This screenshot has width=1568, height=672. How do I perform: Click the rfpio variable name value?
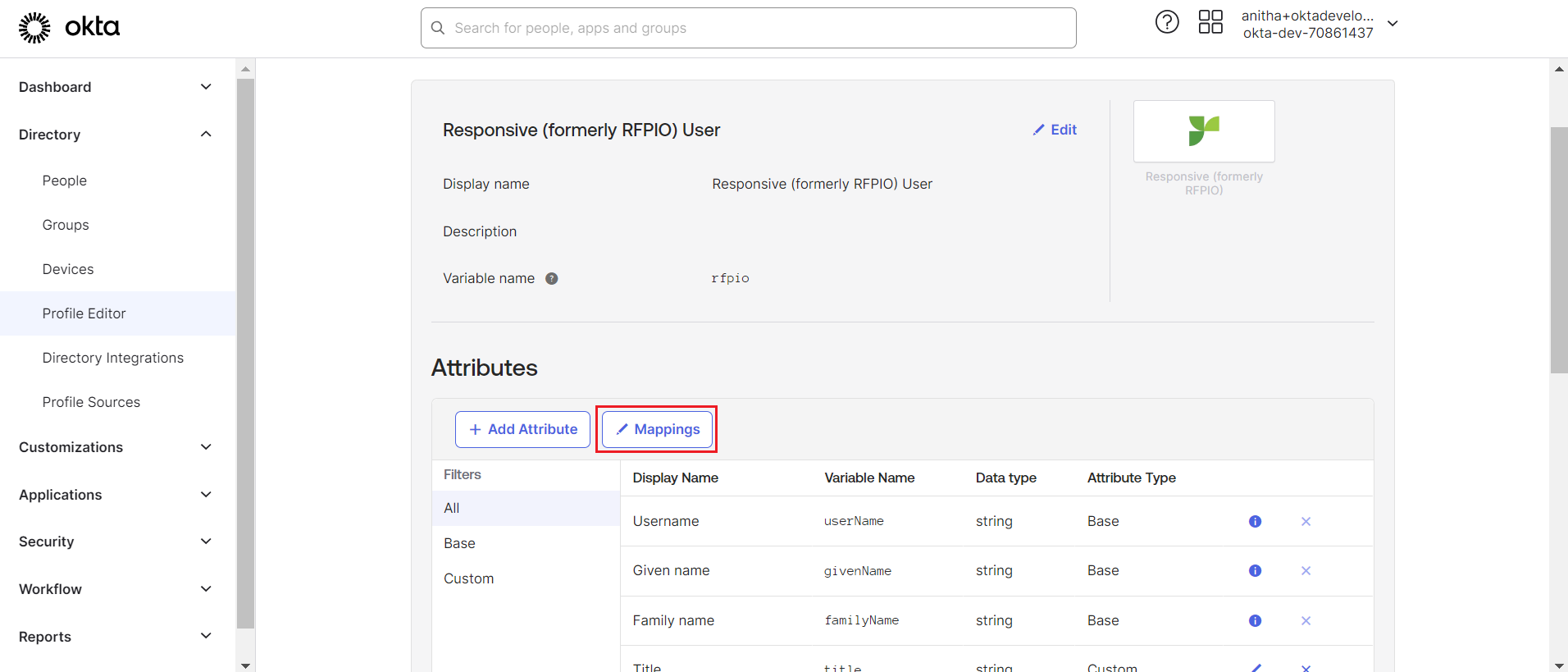click(x=730, y=278)
